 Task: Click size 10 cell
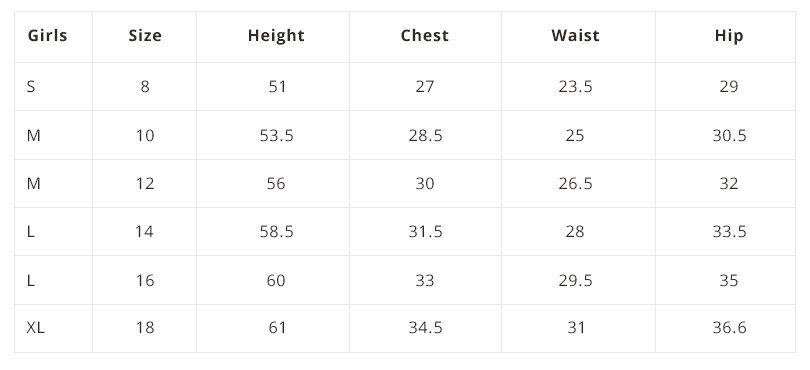pos(145,135)
